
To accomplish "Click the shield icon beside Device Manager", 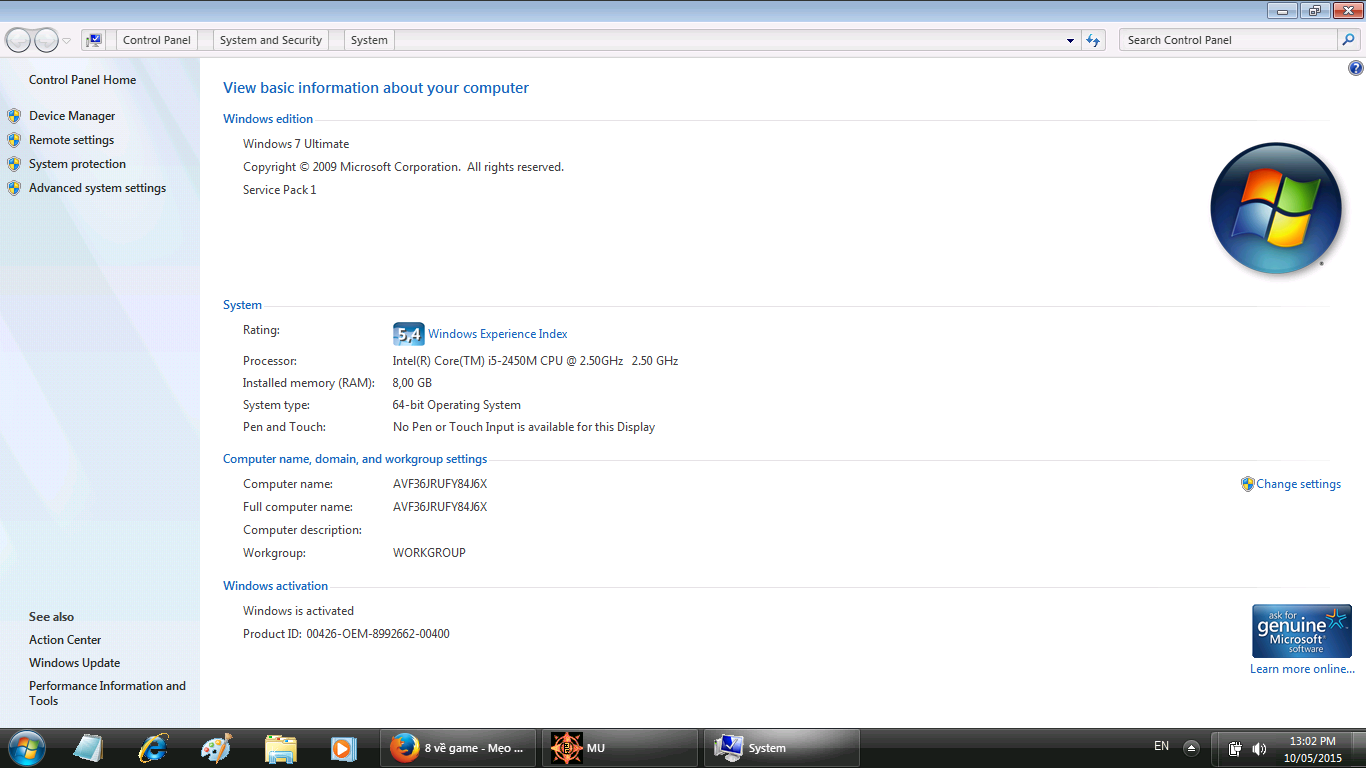I will tap(14, 116).
